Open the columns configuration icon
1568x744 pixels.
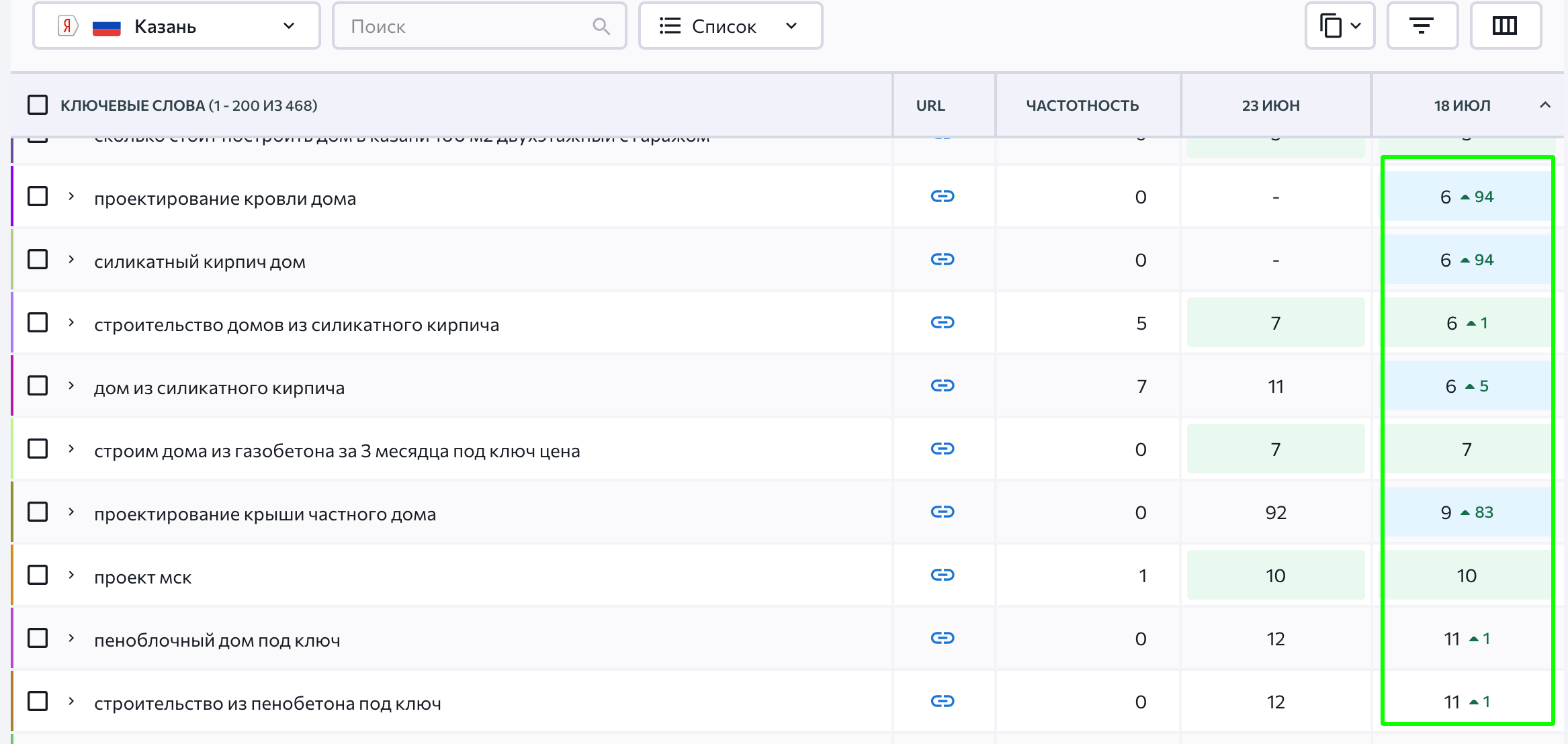(x=1505, y=26)
